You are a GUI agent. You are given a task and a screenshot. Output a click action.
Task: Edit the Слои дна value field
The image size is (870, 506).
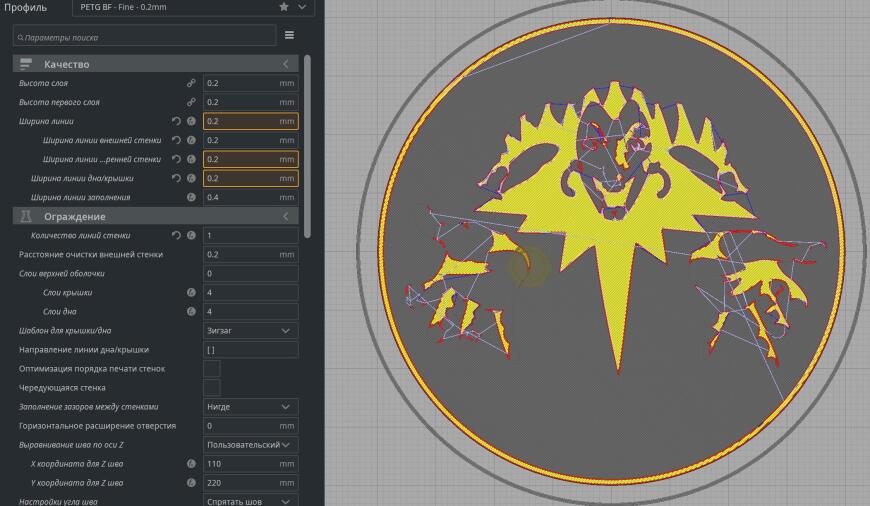pos(250,311)
